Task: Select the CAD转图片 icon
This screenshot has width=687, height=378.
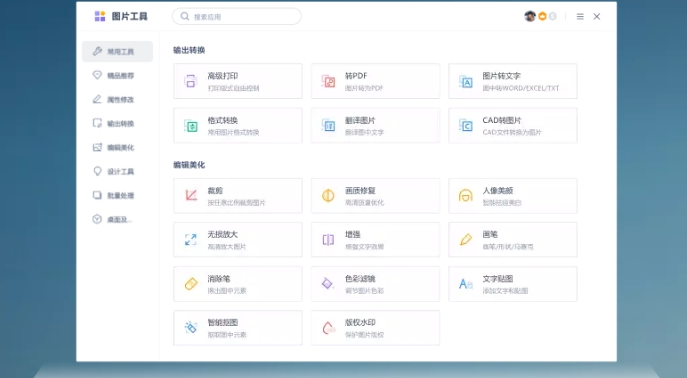Action: (466, 126)
